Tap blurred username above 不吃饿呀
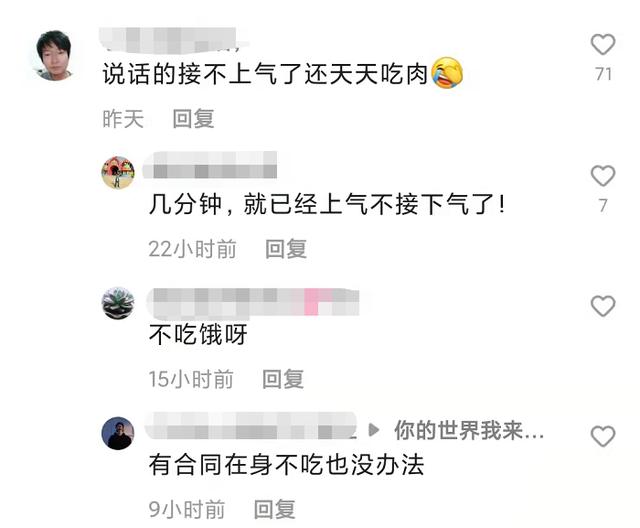The height and width of the screenshot is (528, 640). pos(253,303)
